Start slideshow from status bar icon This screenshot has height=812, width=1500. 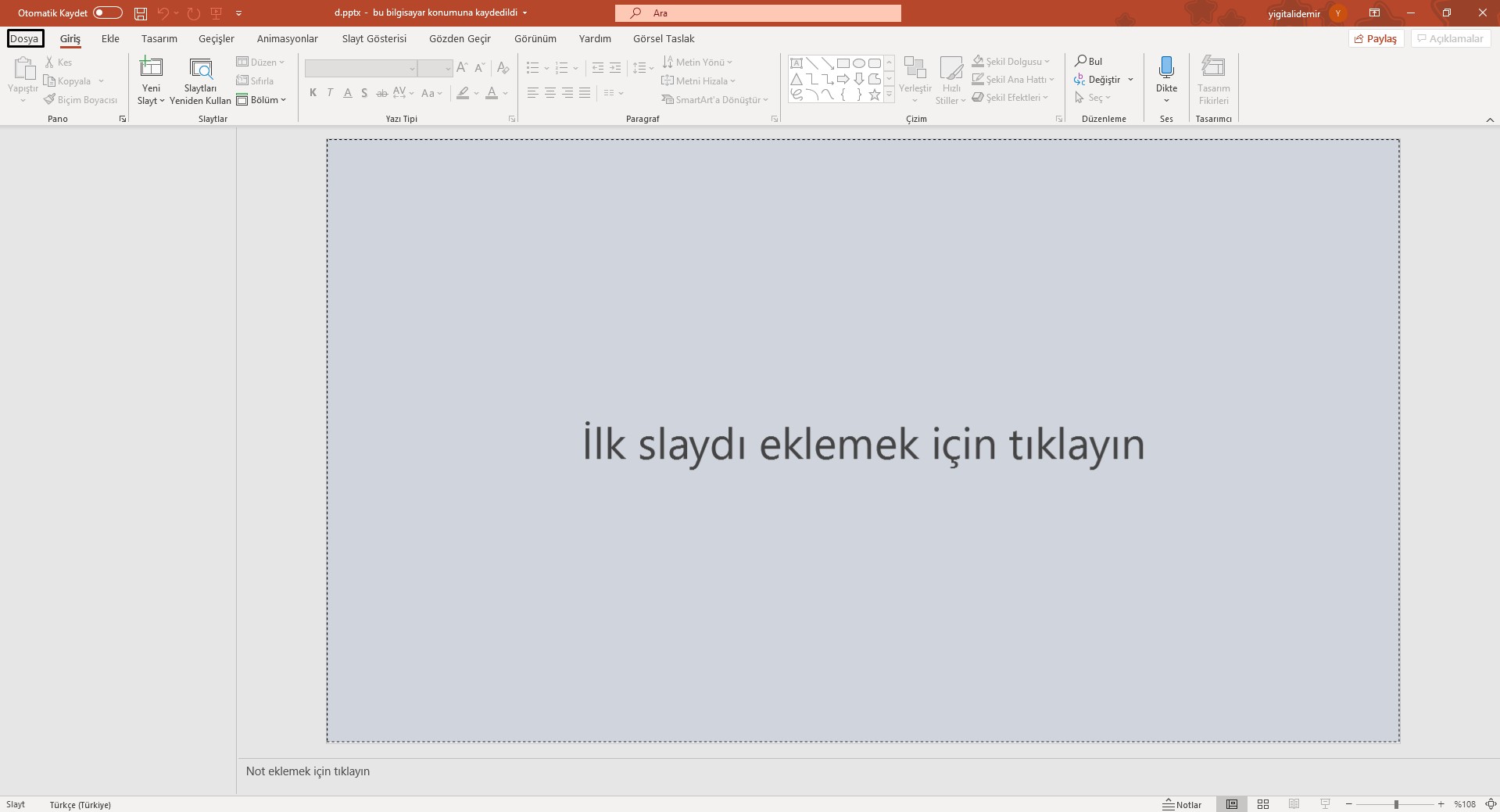[x=1325, y=804]
